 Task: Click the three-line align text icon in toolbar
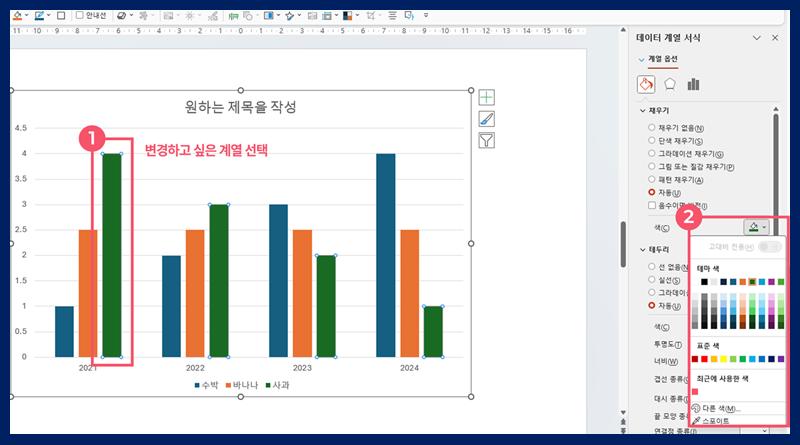(x=392, y=16)
